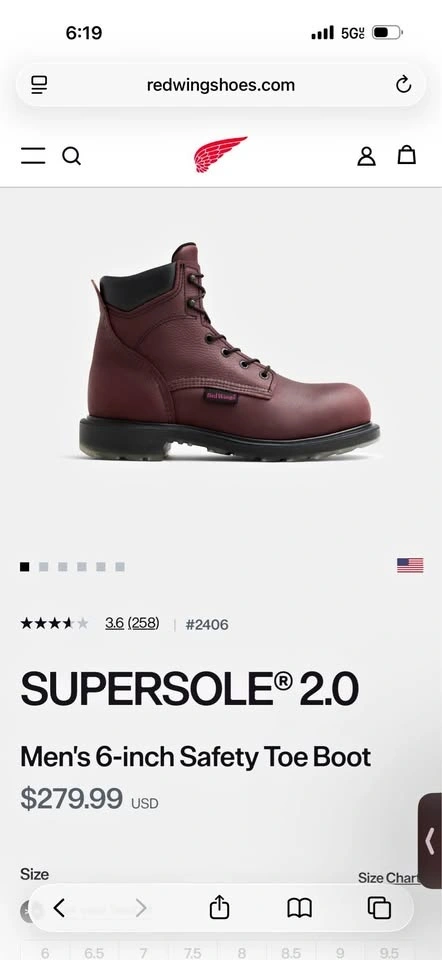Select the last image carousel dot

tap(120, 567)
